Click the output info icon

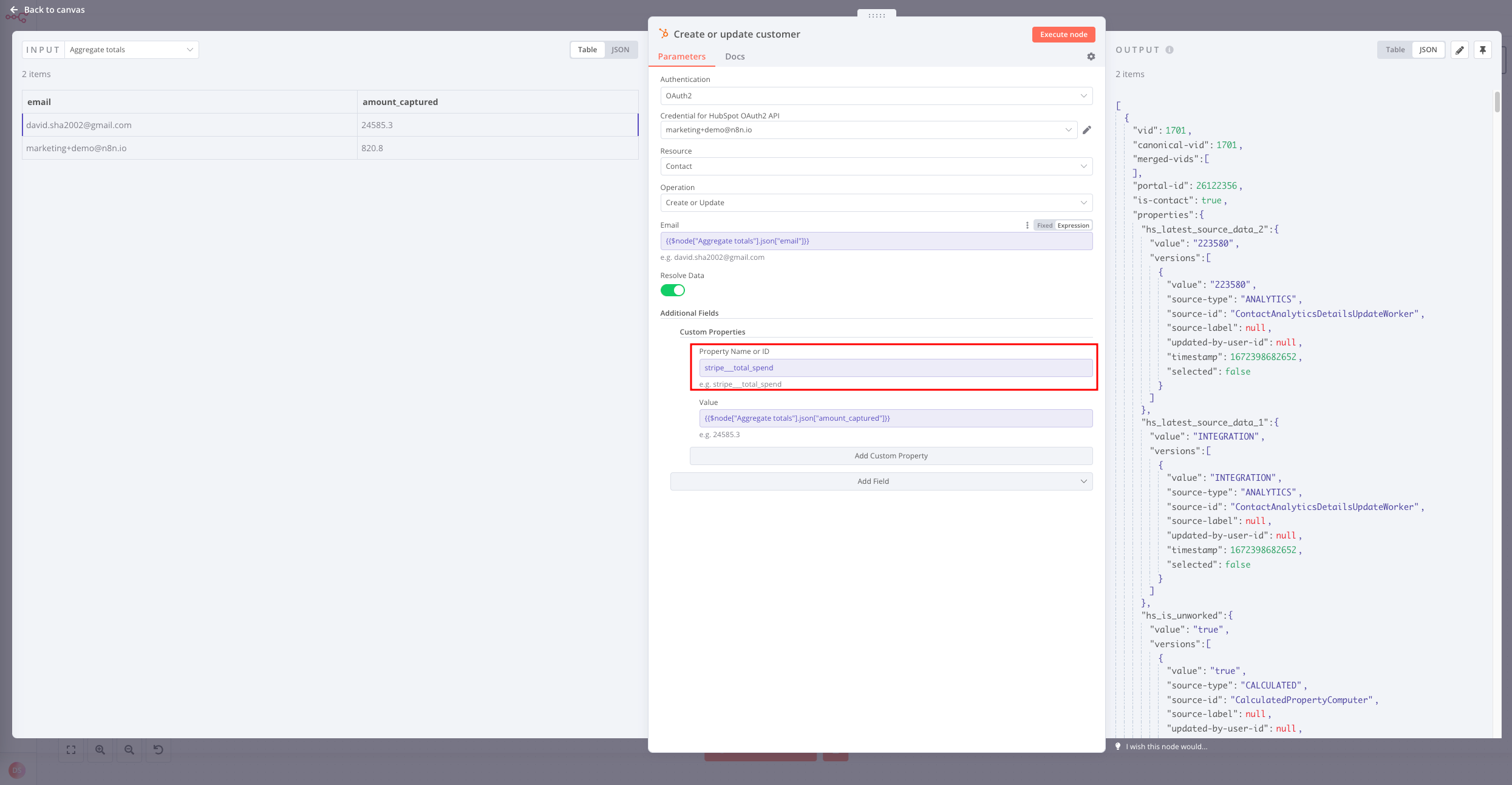click(1170, 50)
